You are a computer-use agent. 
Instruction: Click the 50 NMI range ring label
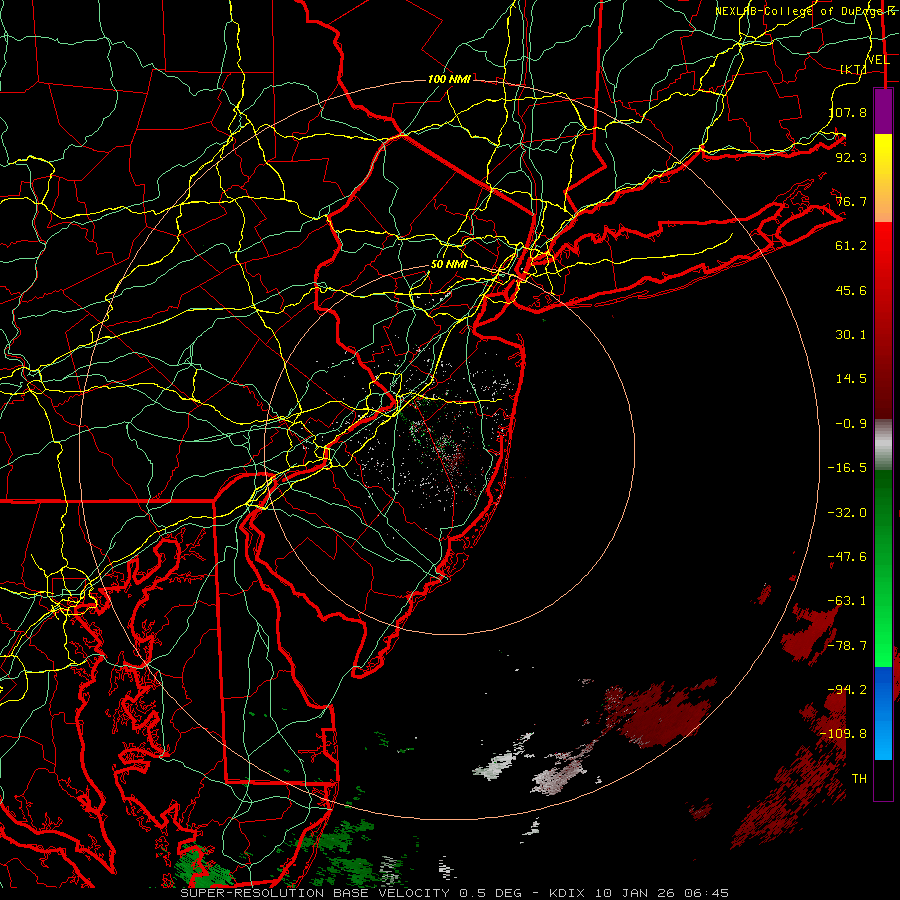click(449, 265)
